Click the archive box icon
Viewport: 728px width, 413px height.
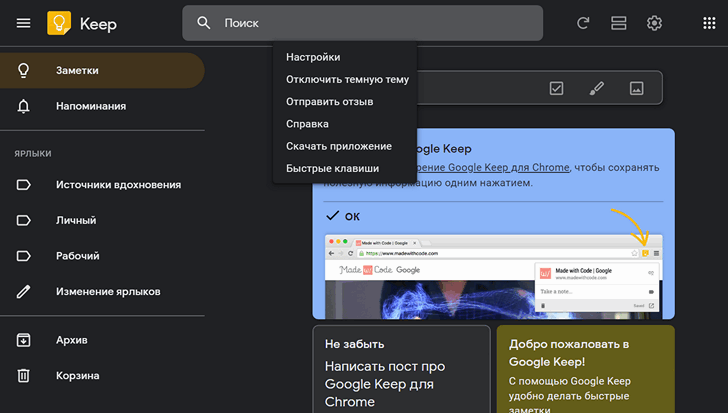(23, 340)
